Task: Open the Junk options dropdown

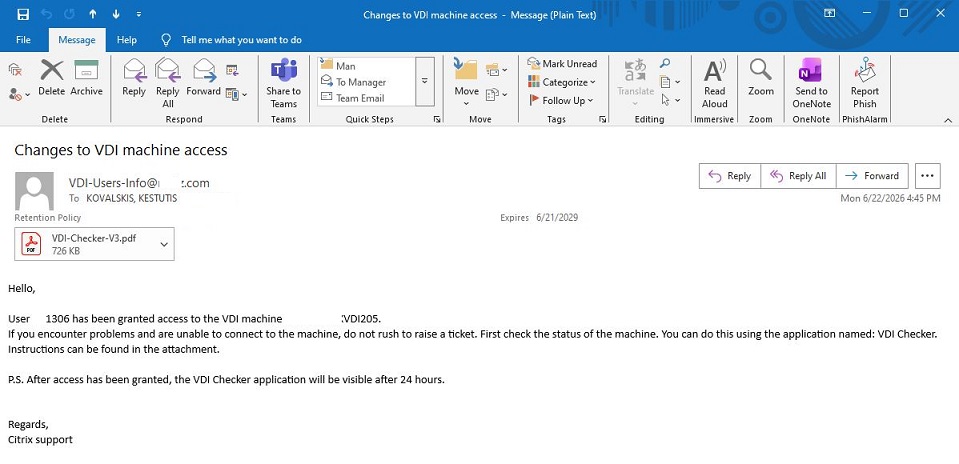Action: [x=19, y=95]
